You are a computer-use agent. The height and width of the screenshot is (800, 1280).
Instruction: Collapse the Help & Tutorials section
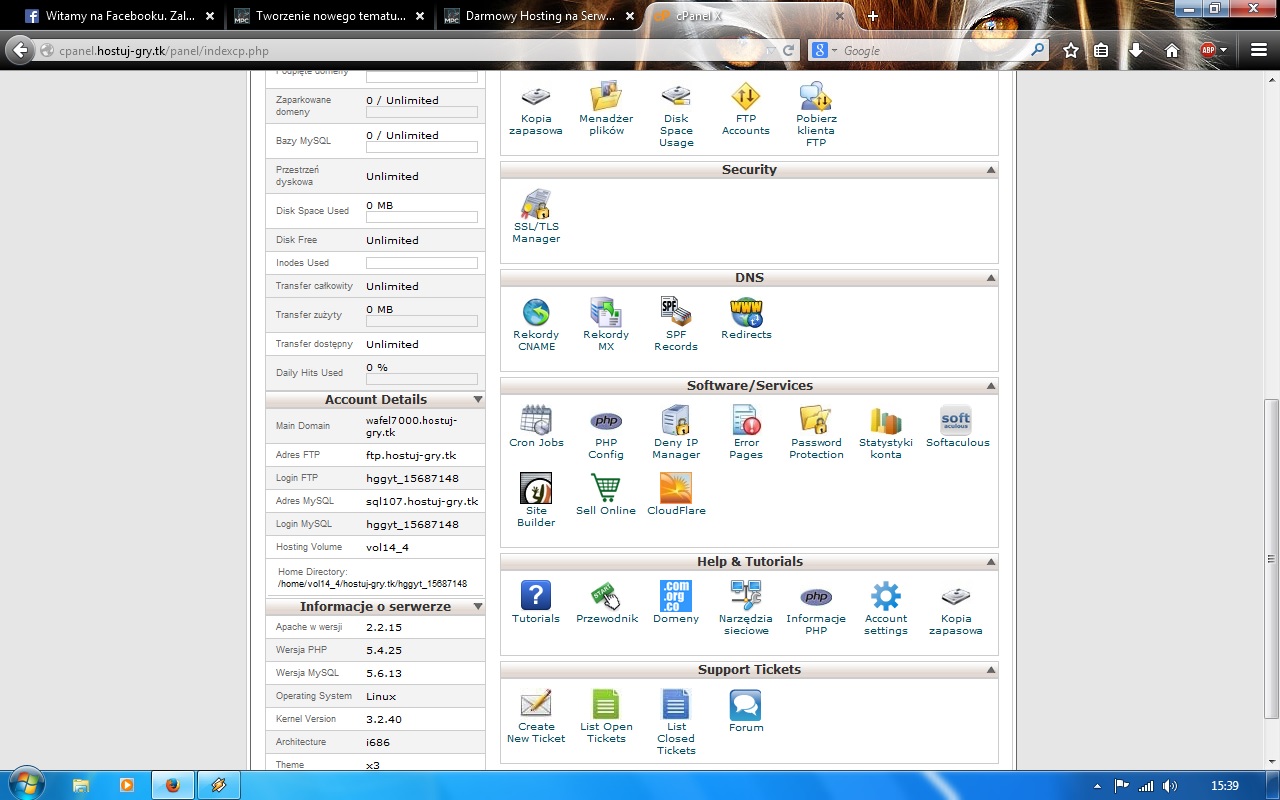(x=991, y=562)
